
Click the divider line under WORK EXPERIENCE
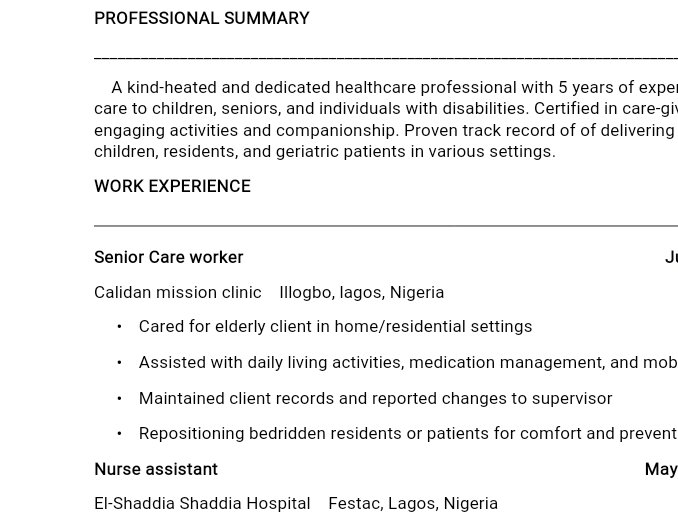(385, 226)
